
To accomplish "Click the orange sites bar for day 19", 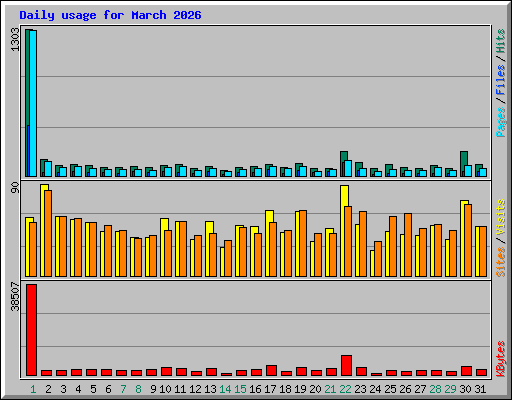I will (303, 243).
